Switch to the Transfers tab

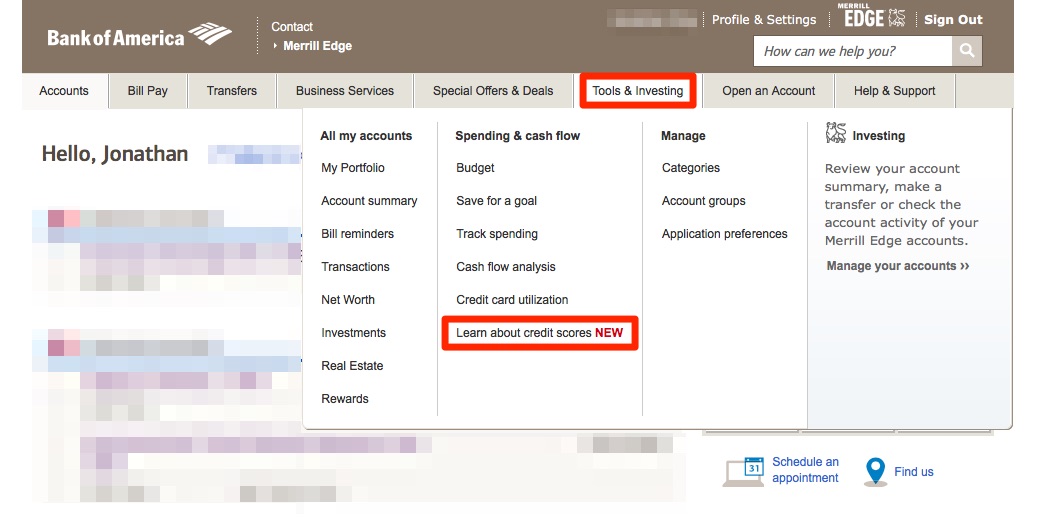[232, 91]
